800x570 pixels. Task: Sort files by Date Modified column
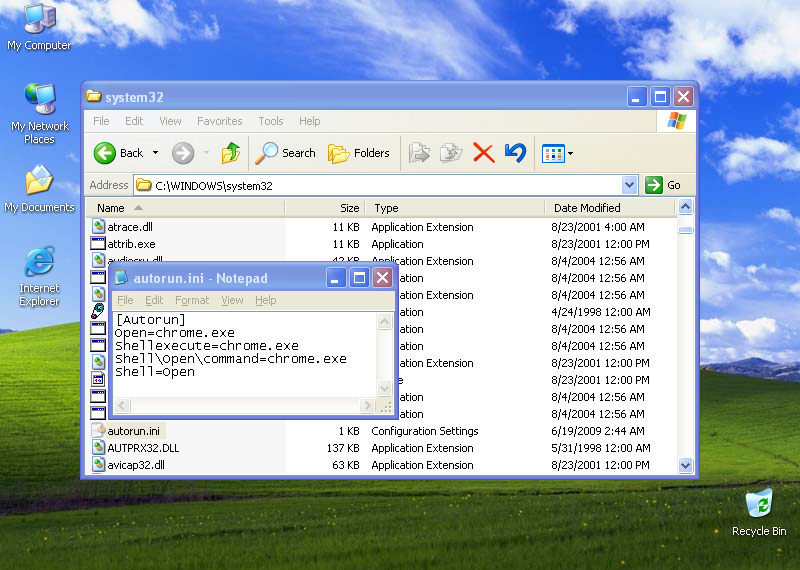coord(610,208)
